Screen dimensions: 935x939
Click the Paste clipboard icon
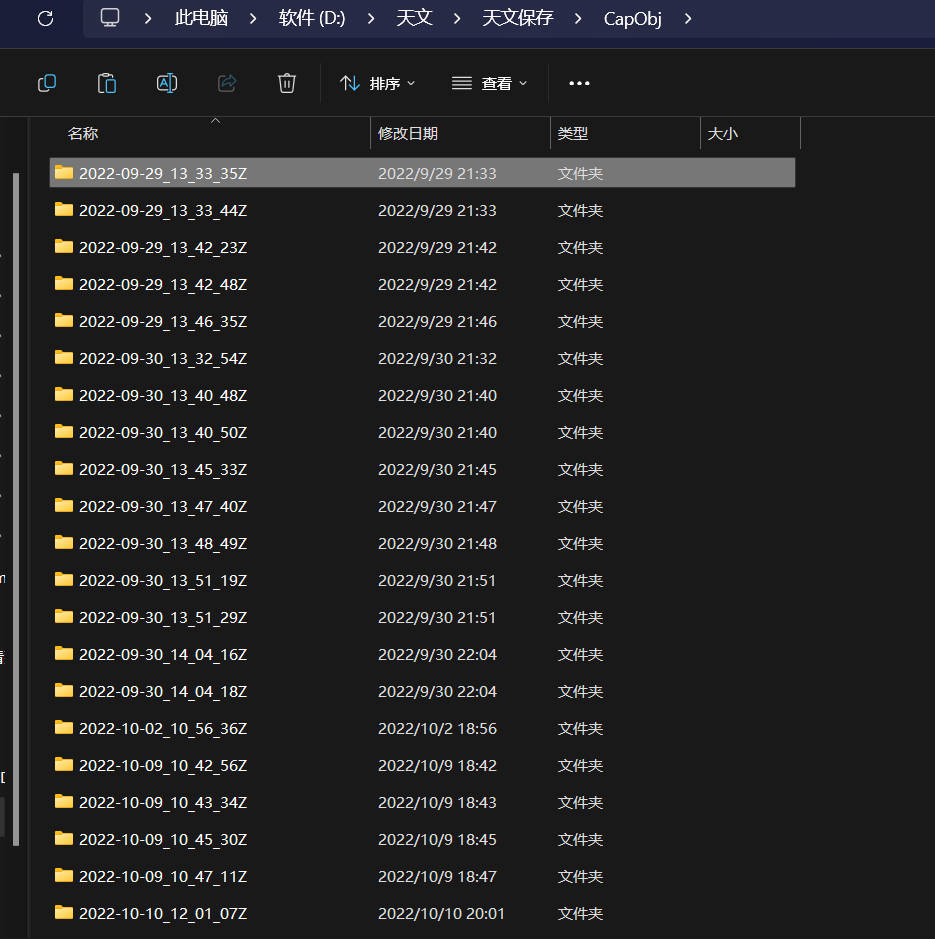(107, 83)
